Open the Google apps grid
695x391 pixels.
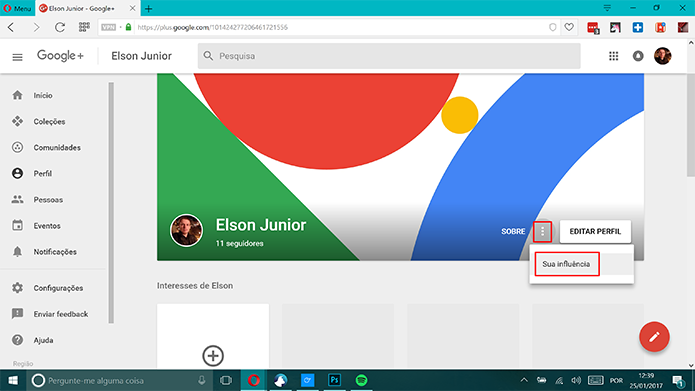[613, 56]
